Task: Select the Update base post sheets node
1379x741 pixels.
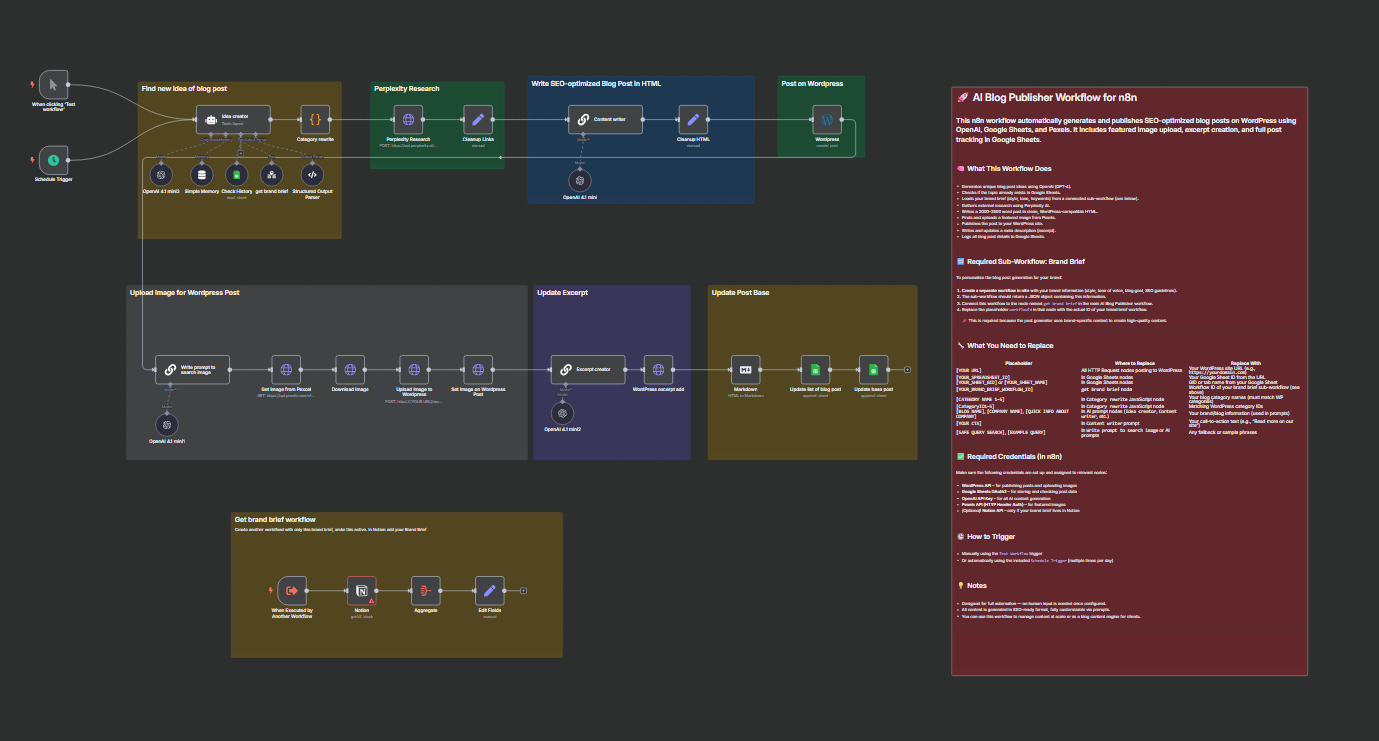Action: tap(874, 370)
